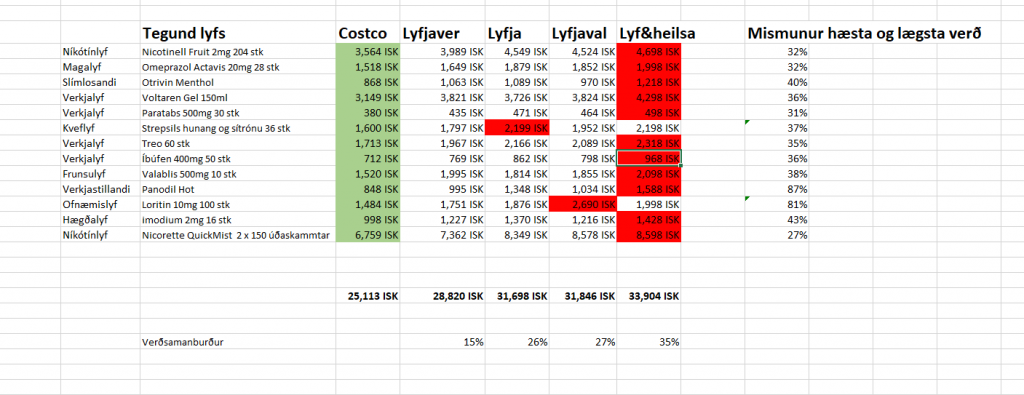The height and width of the screenshot is (395, 1024).
Task: Select the Omeprazol Actavis 20mg 28 stk cell
Action: tap(238, 67)
